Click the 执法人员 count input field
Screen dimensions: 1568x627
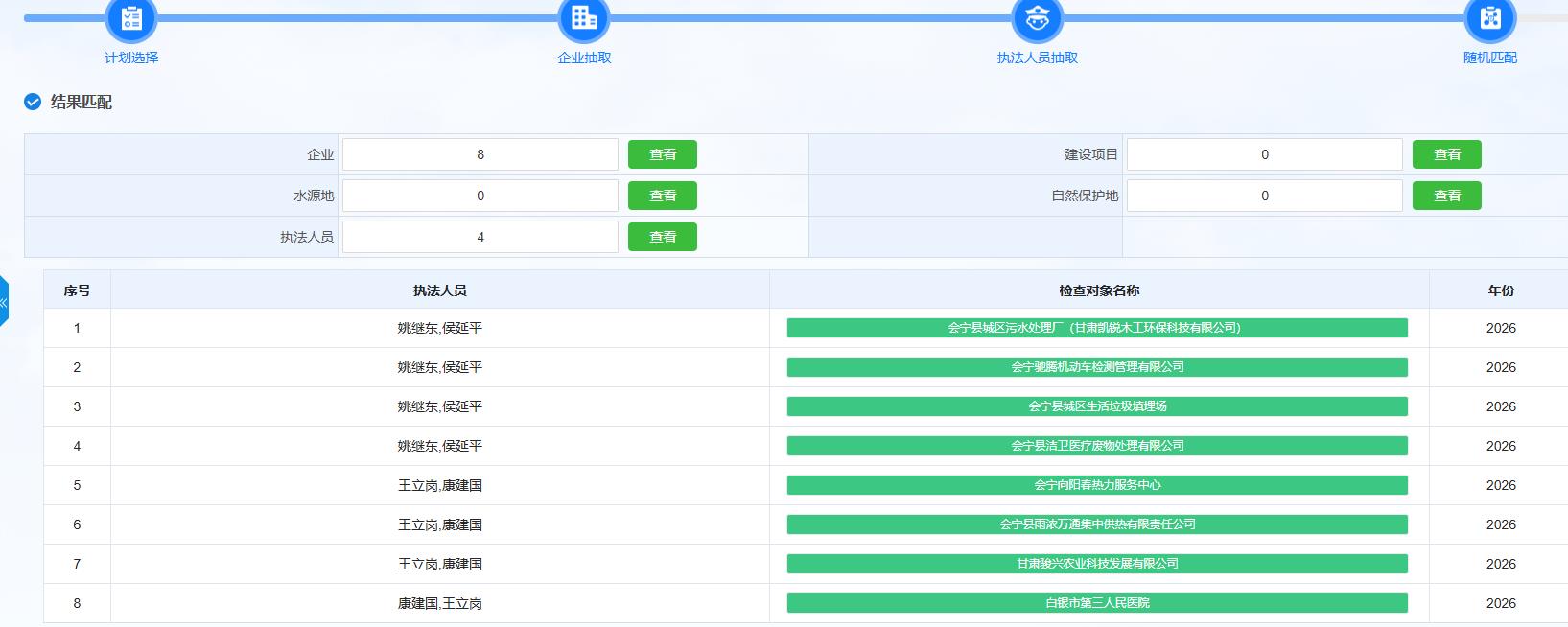click(x=480, y=237)
